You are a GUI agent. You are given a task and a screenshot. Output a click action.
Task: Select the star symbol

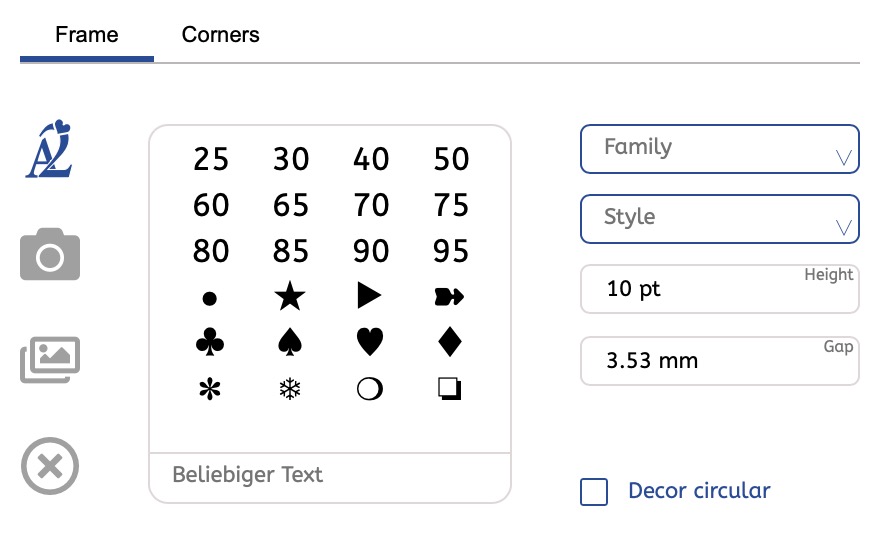290,296
